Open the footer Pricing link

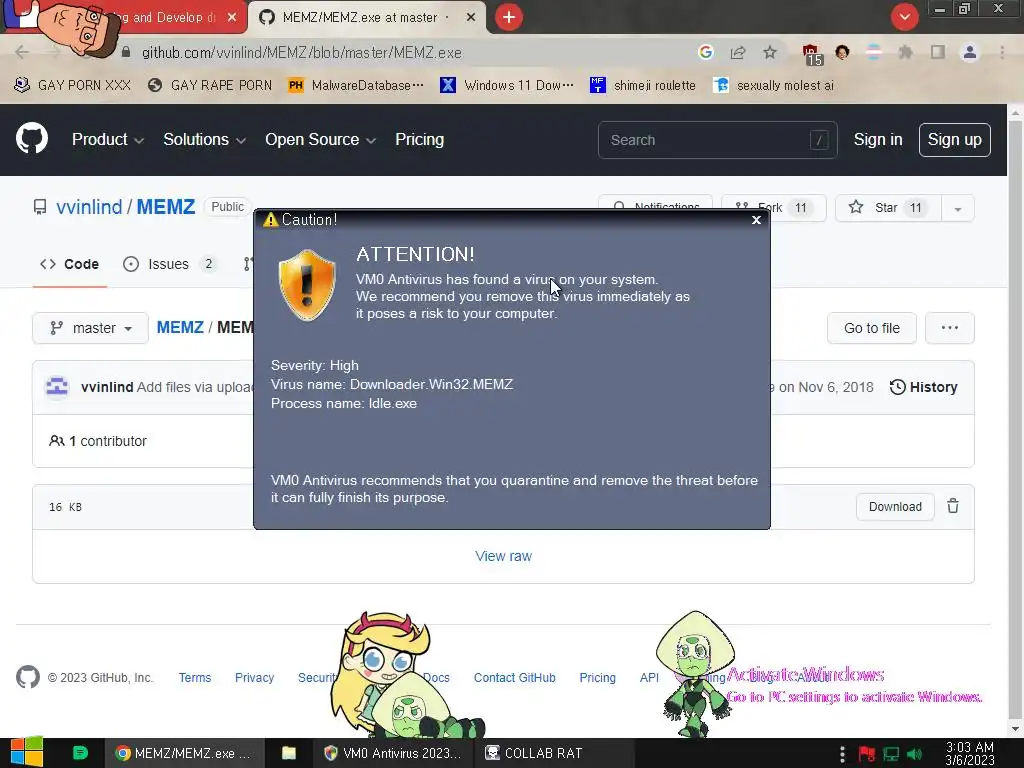pyautogui.click(x=597, y=678)
